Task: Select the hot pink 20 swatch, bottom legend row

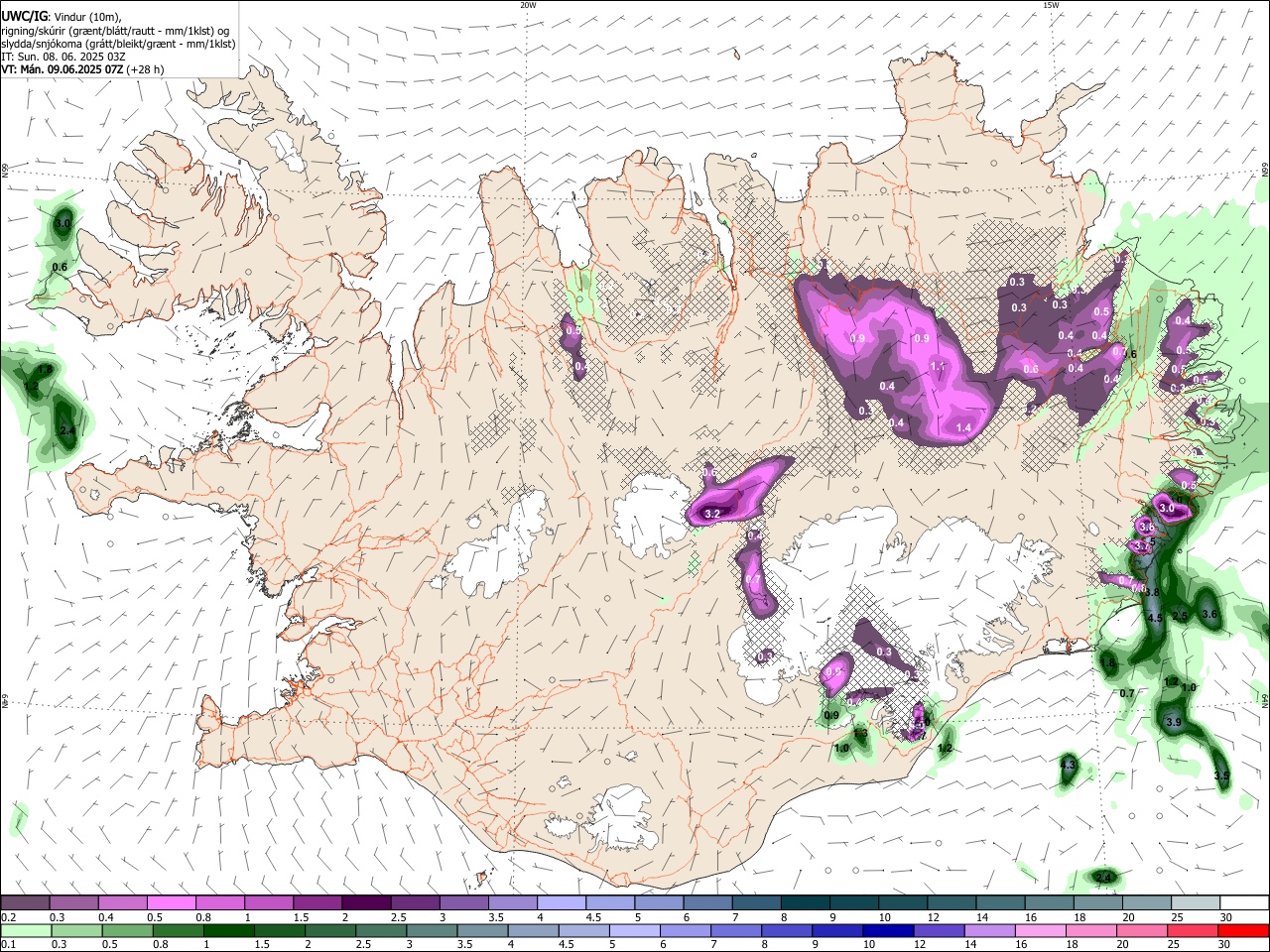Action: point(1141,930)
